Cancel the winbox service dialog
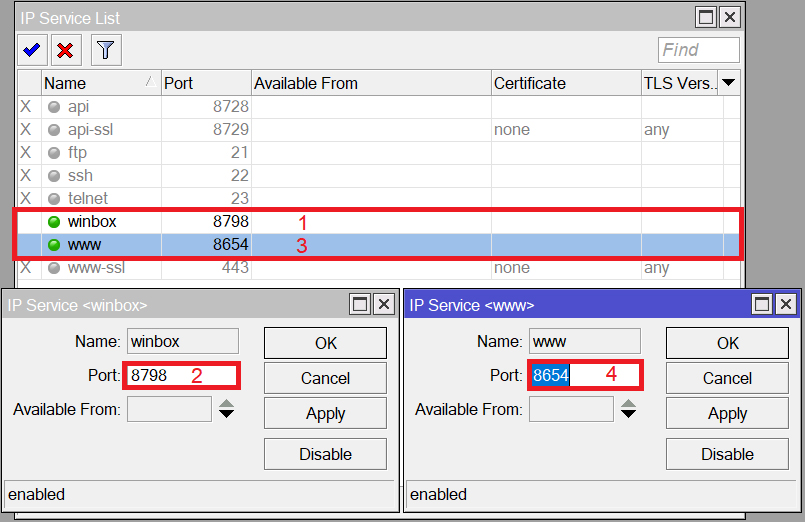Screen dimensions: 805x522 point(325,378)
